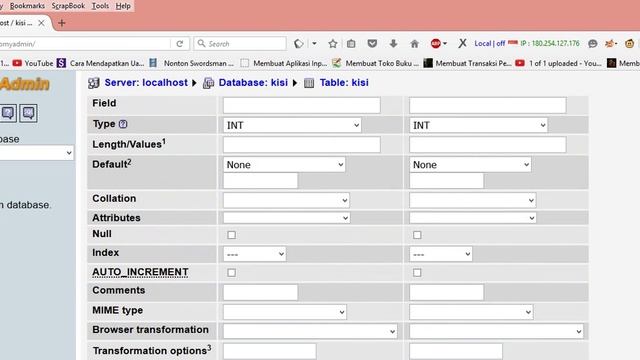Viewport: 640px width, 360px height.
Task: Open first field's Index dropdown
Action: coord(255,254)
